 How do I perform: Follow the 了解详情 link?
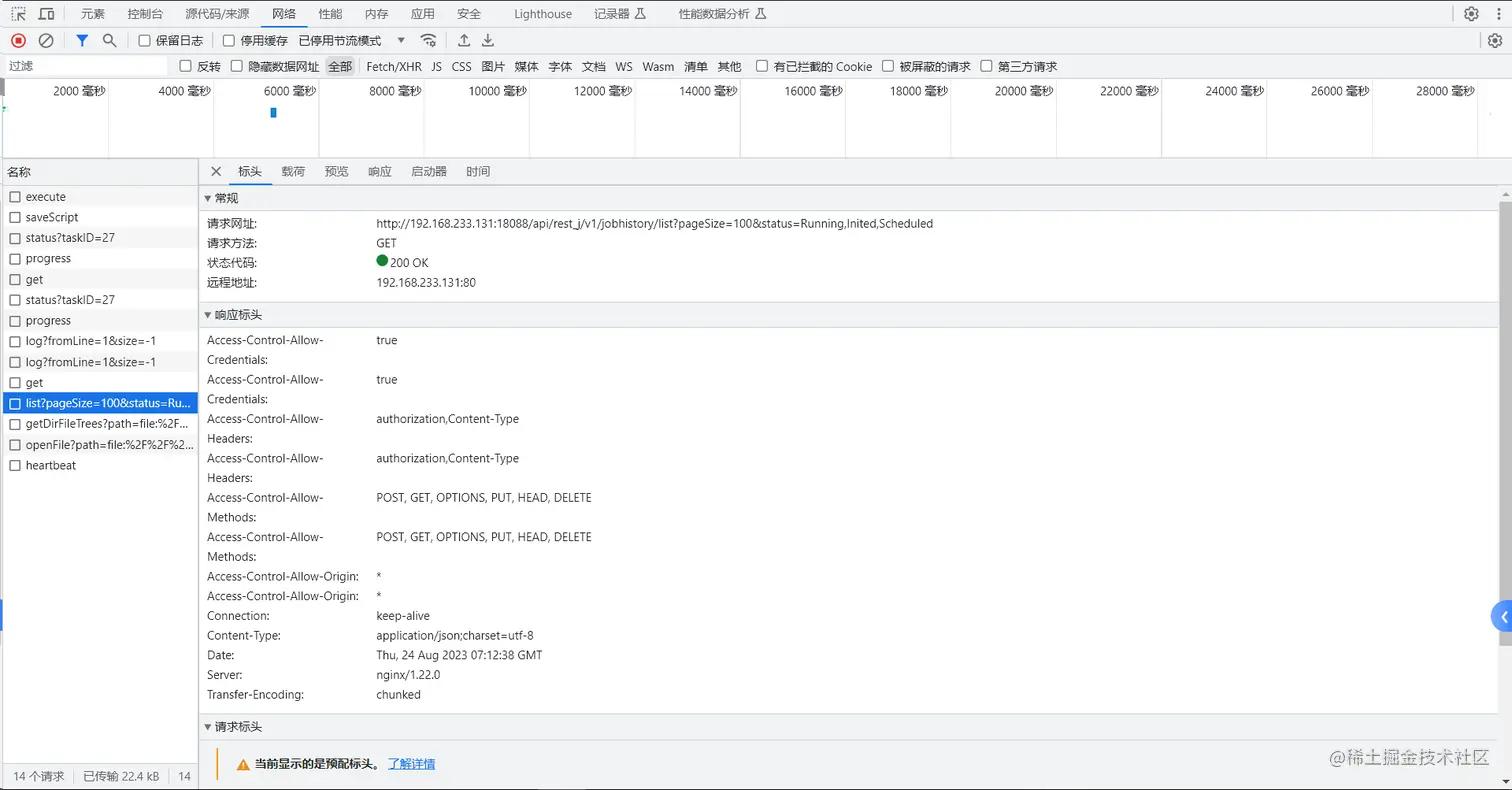point(411,764)
